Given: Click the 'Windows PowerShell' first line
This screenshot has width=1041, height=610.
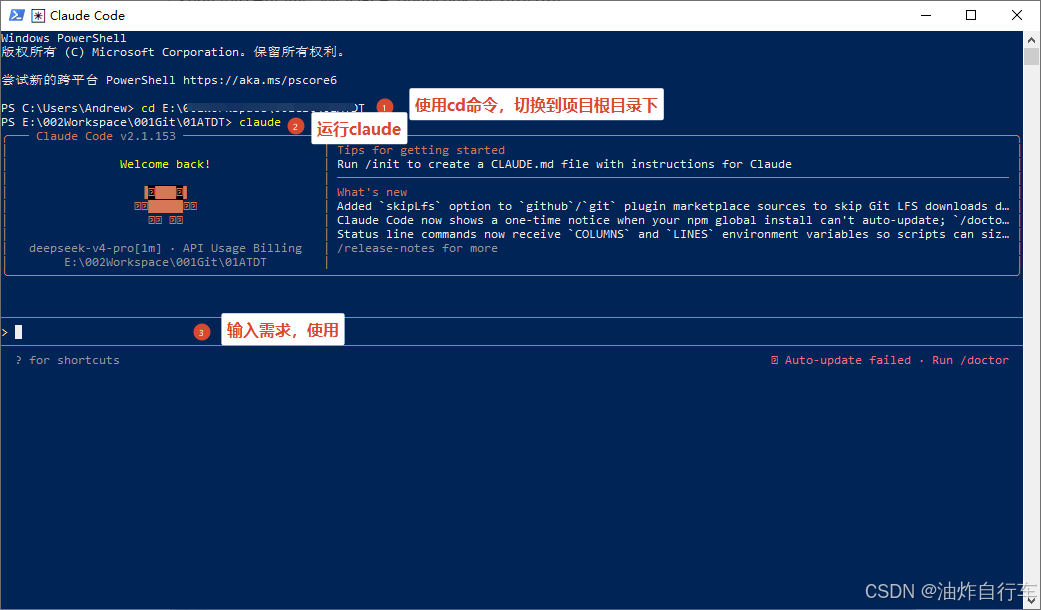Looking at the screenshot, I should tap(64, 38).
